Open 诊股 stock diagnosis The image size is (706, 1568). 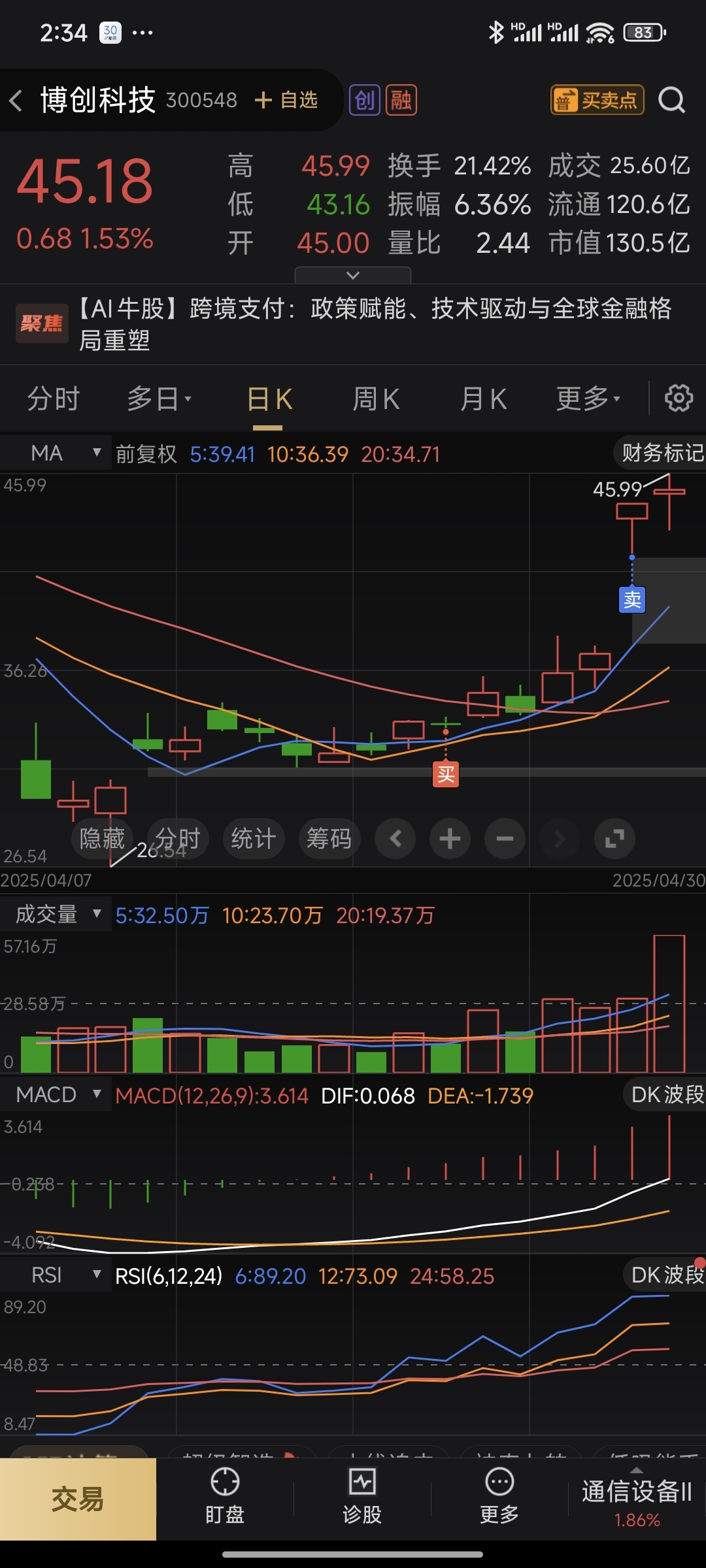pos(362,1497)
